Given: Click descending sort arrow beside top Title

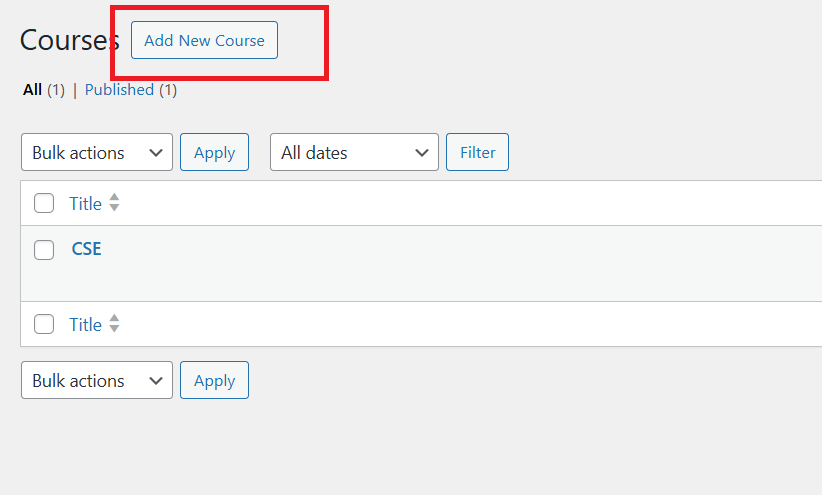Looking at the screenshot, I should click(x=114, y=209).
